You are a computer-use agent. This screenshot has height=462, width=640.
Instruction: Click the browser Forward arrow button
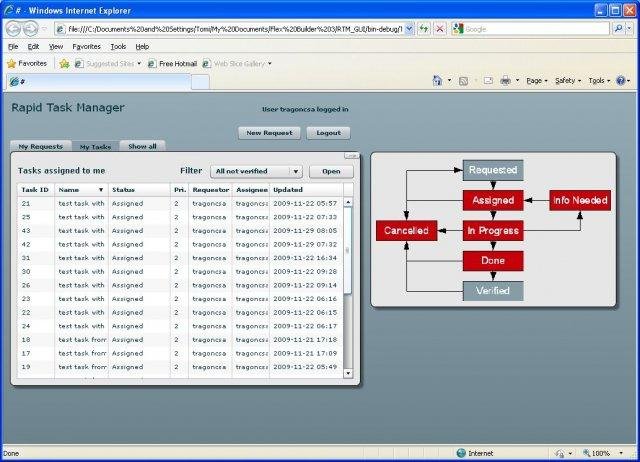(30, 29)
